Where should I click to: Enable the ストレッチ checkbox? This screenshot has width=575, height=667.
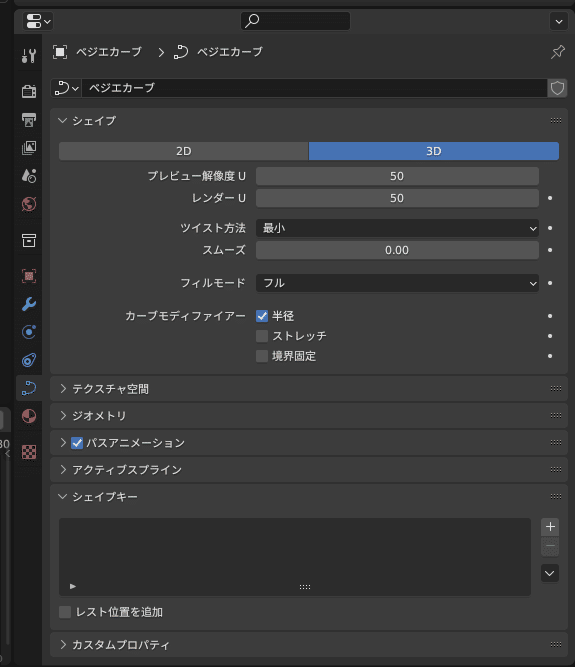click(x=262, y=336)
